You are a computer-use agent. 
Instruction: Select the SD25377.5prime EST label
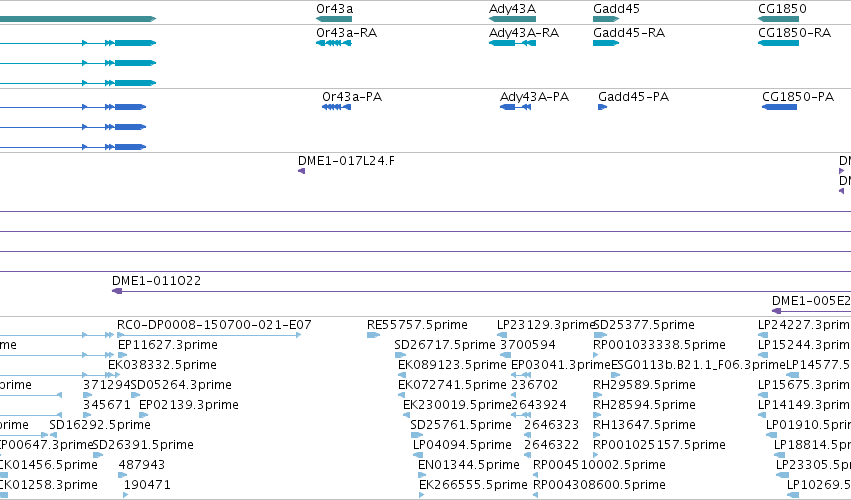645,325
